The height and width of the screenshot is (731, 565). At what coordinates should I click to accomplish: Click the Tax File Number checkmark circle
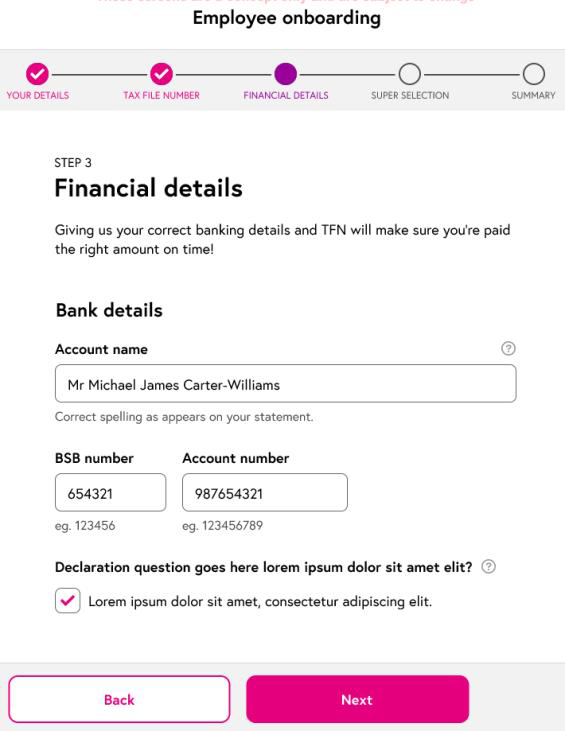[161, 74]
